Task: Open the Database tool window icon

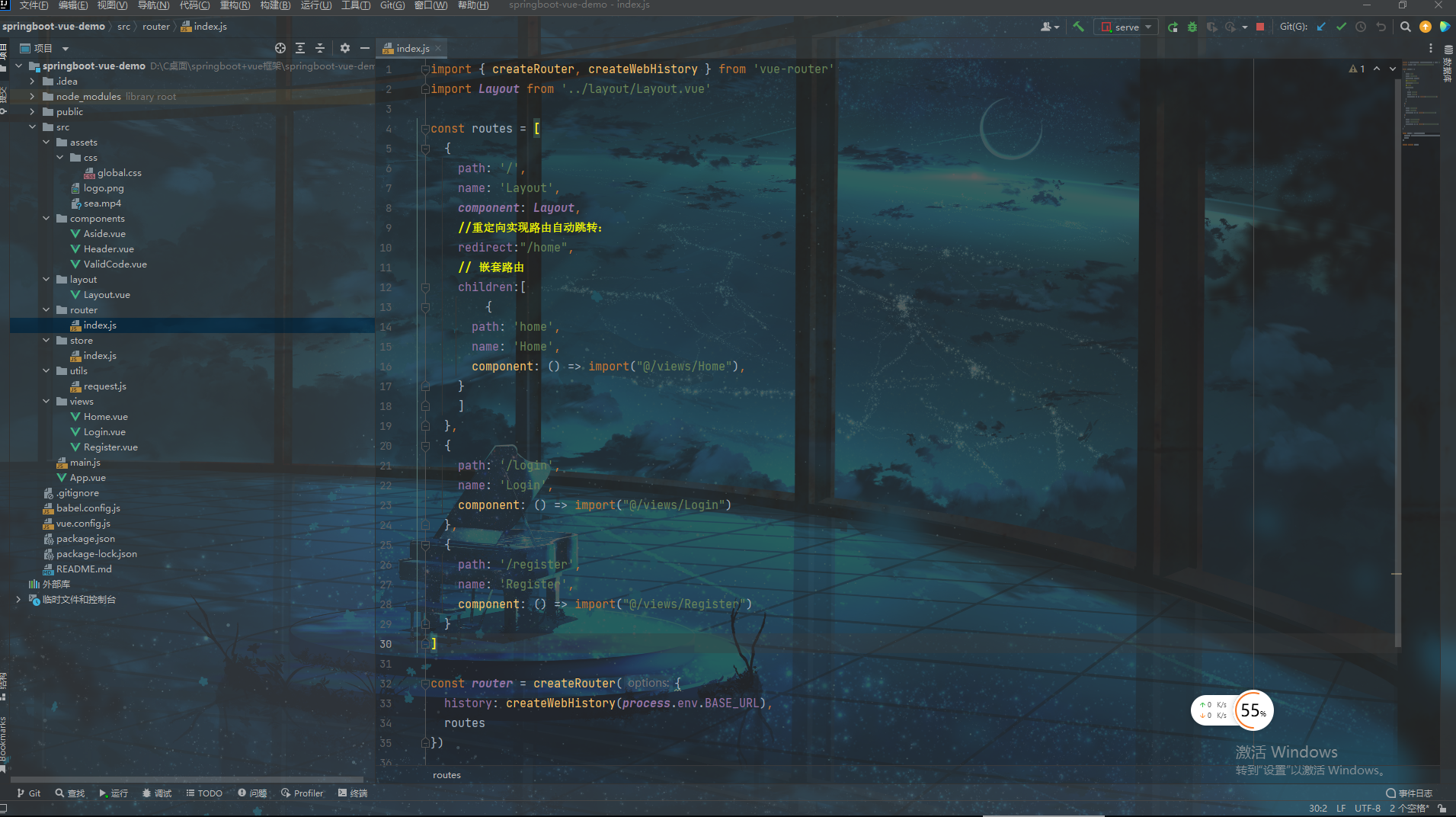Action: [x=1448, y=50]
